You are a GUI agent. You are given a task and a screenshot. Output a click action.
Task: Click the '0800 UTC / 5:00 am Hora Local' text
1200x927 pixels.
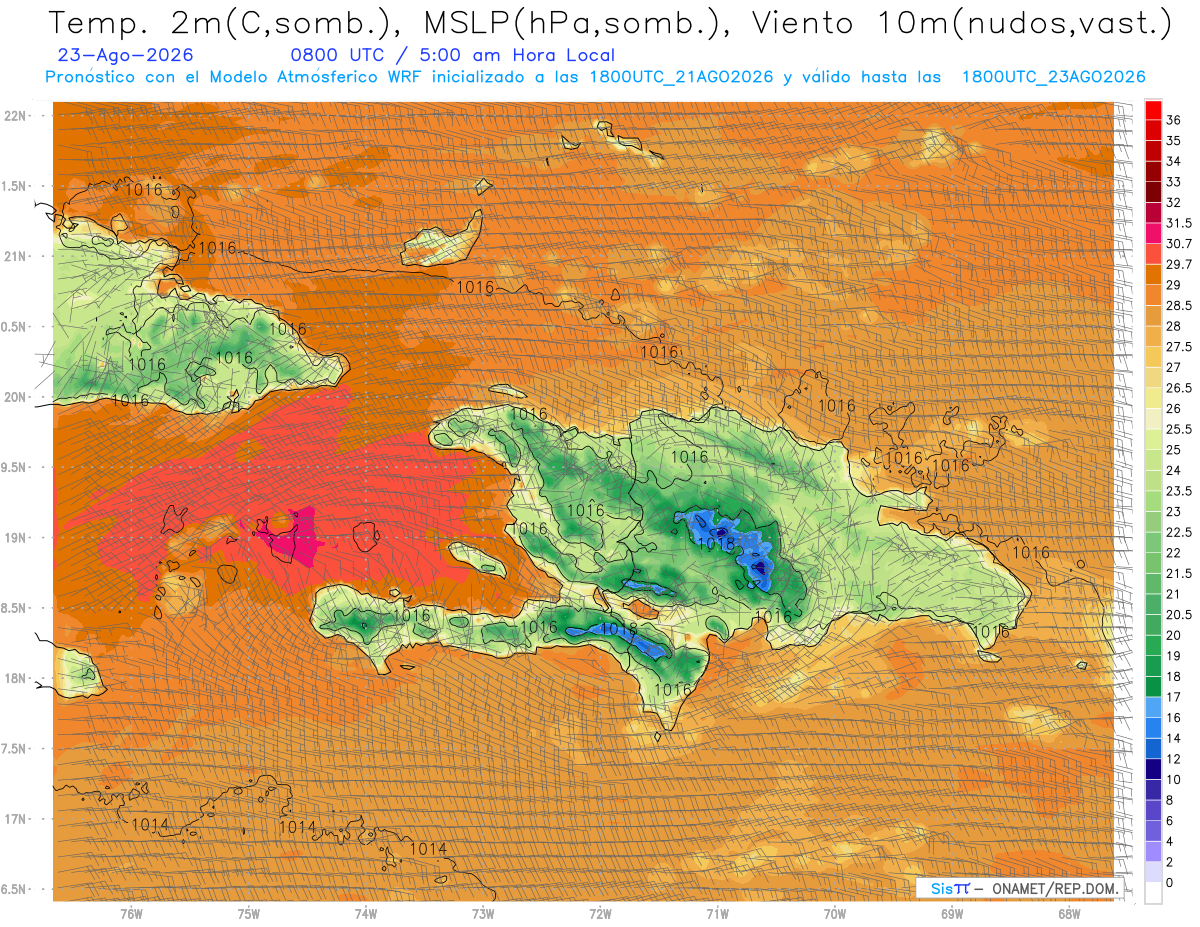[x=453, y=56]
